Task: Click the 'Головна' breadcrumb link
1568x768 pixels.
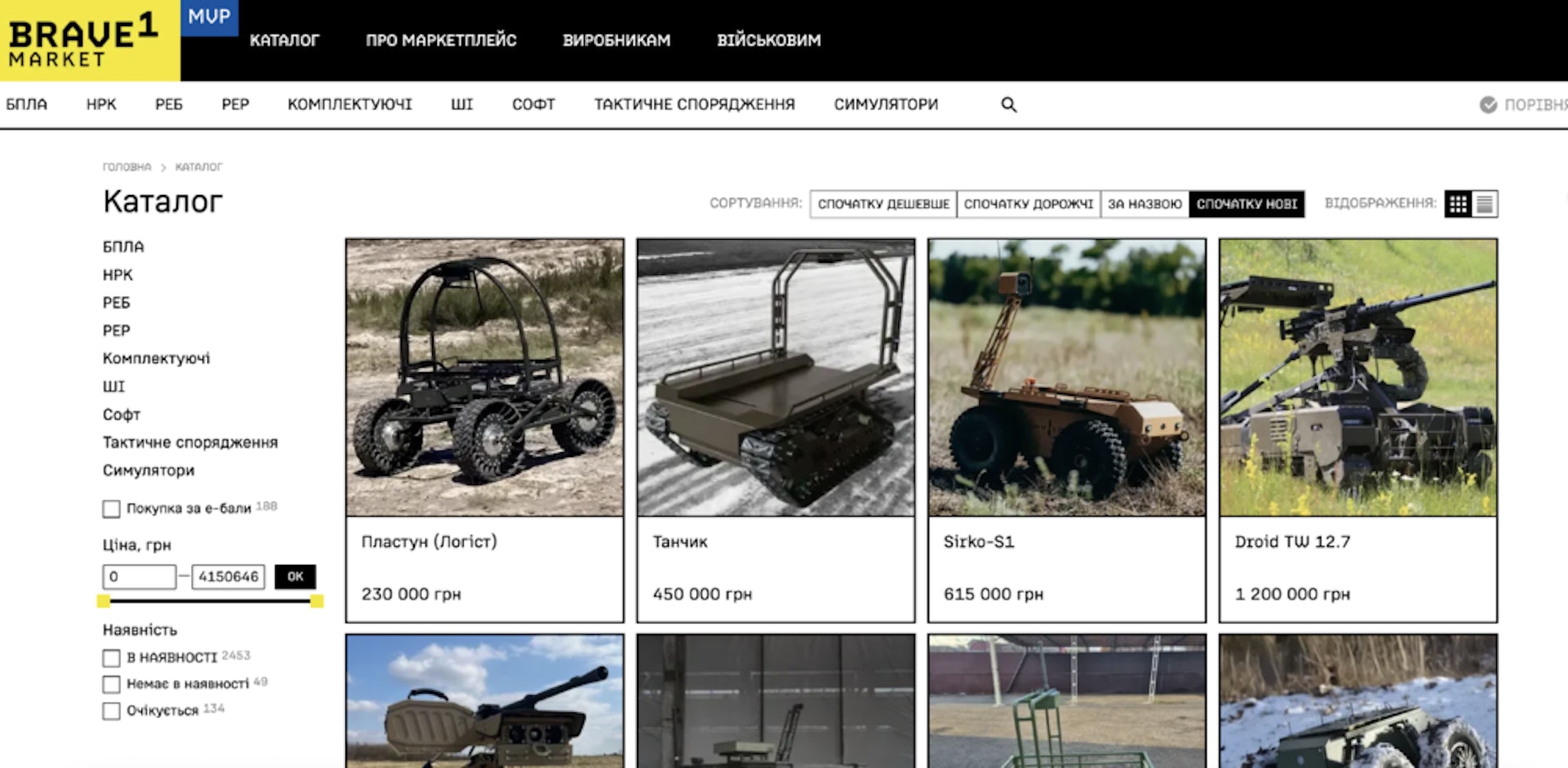Action: [127, 167]
